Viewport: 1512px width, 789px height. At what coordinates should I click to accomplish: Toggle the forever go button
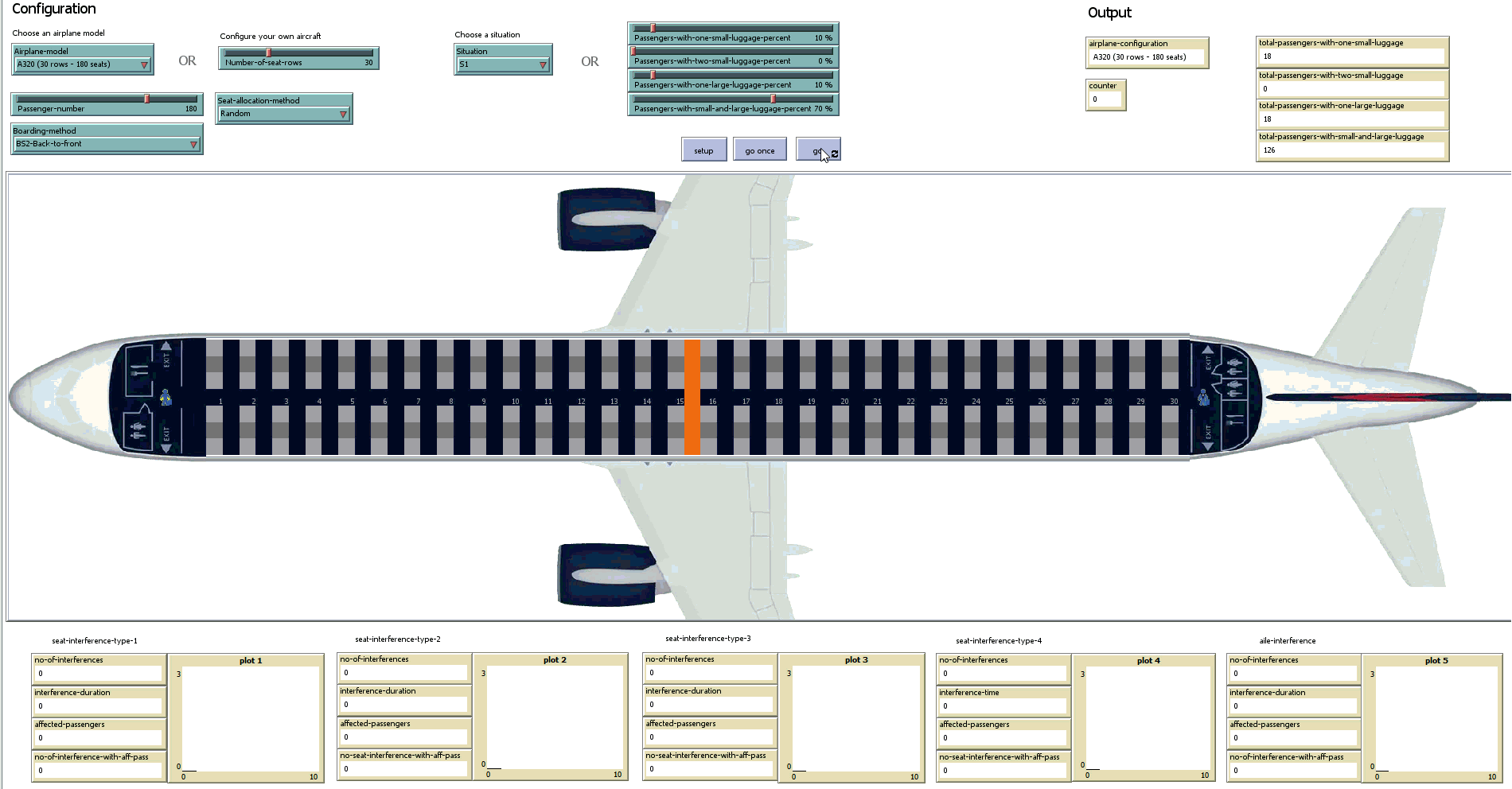(818, 150)
